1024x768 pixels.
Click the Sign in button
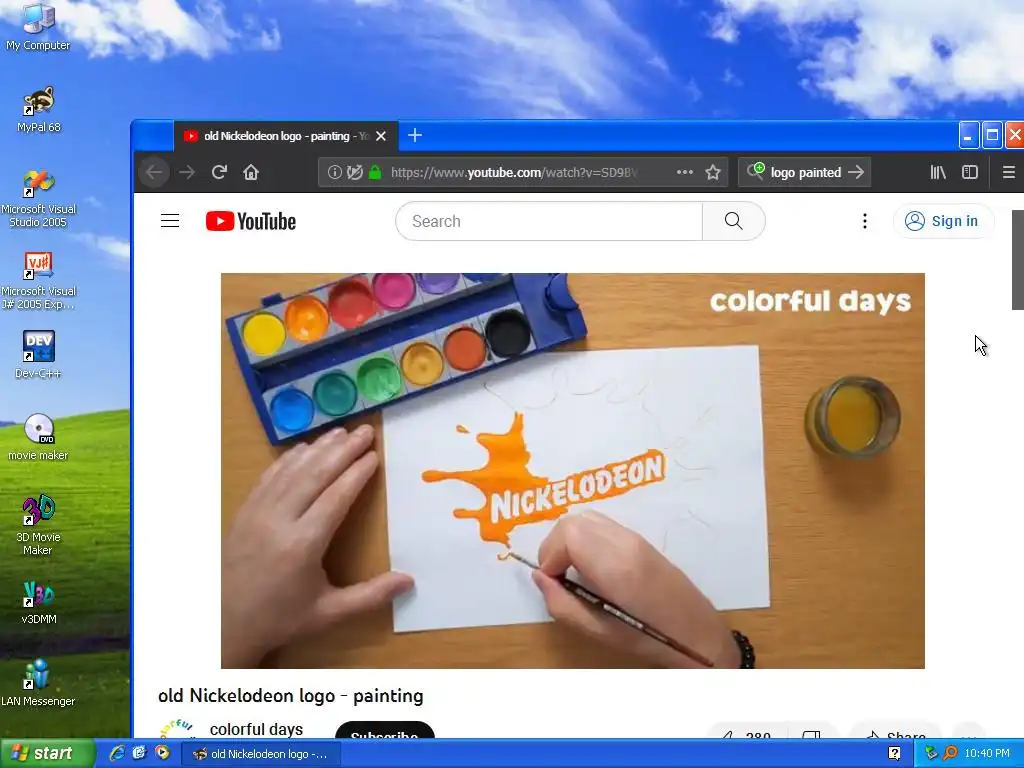pos(943,221)
